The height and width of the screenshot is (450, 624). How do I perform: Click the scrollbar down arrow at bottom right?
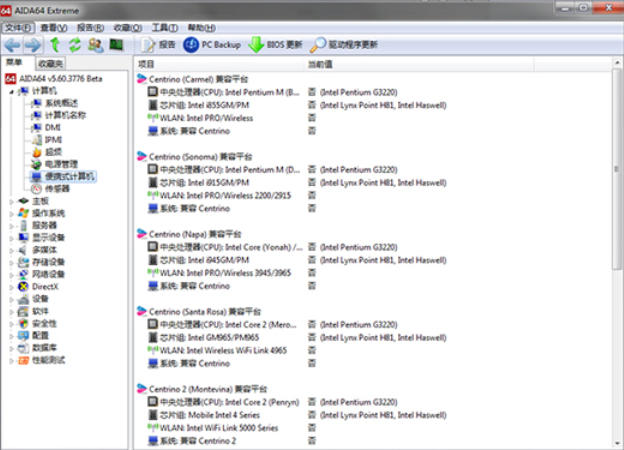617,443
